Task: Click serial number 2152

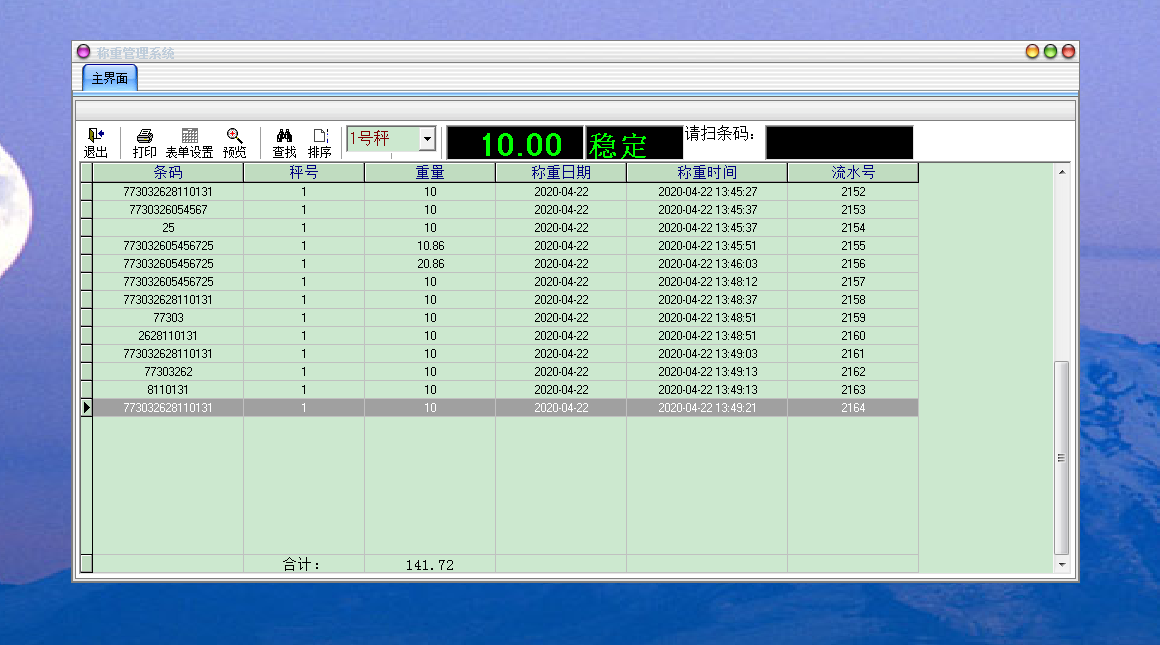Action: coord(853,192)
